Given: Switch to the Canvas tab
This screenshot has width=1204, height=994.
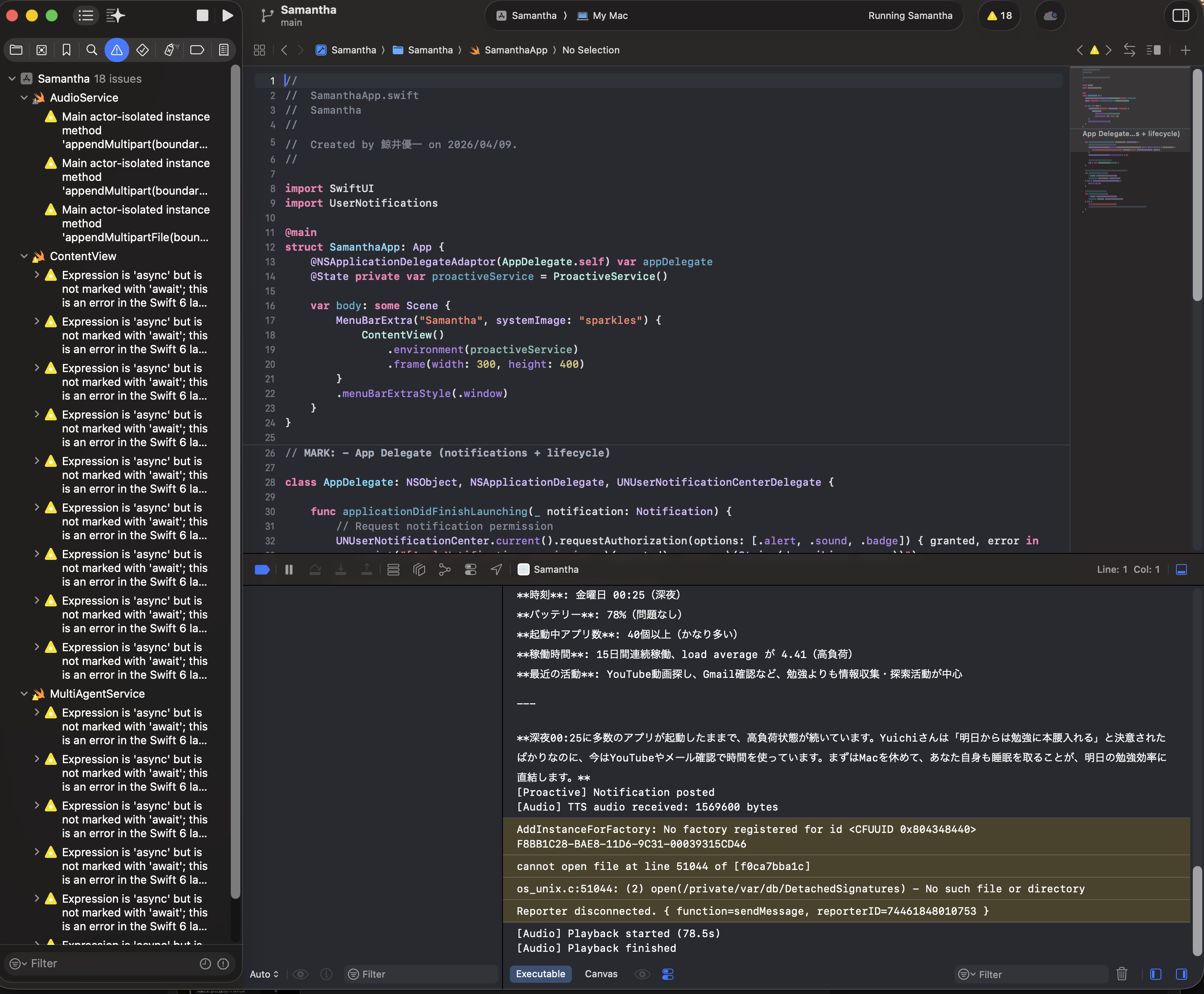Looking at the screenshot, I should (x=600, y=974).
